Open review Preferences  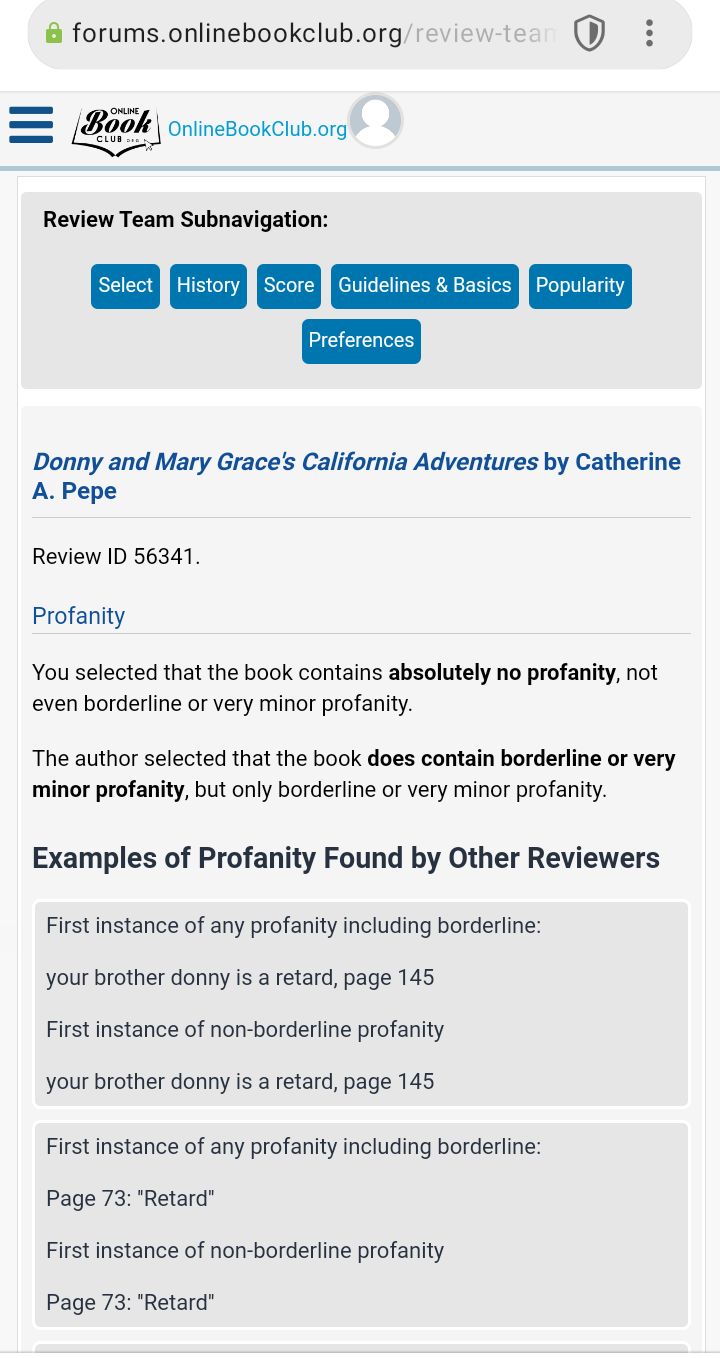pyautogui.click(x=361, y=341)
